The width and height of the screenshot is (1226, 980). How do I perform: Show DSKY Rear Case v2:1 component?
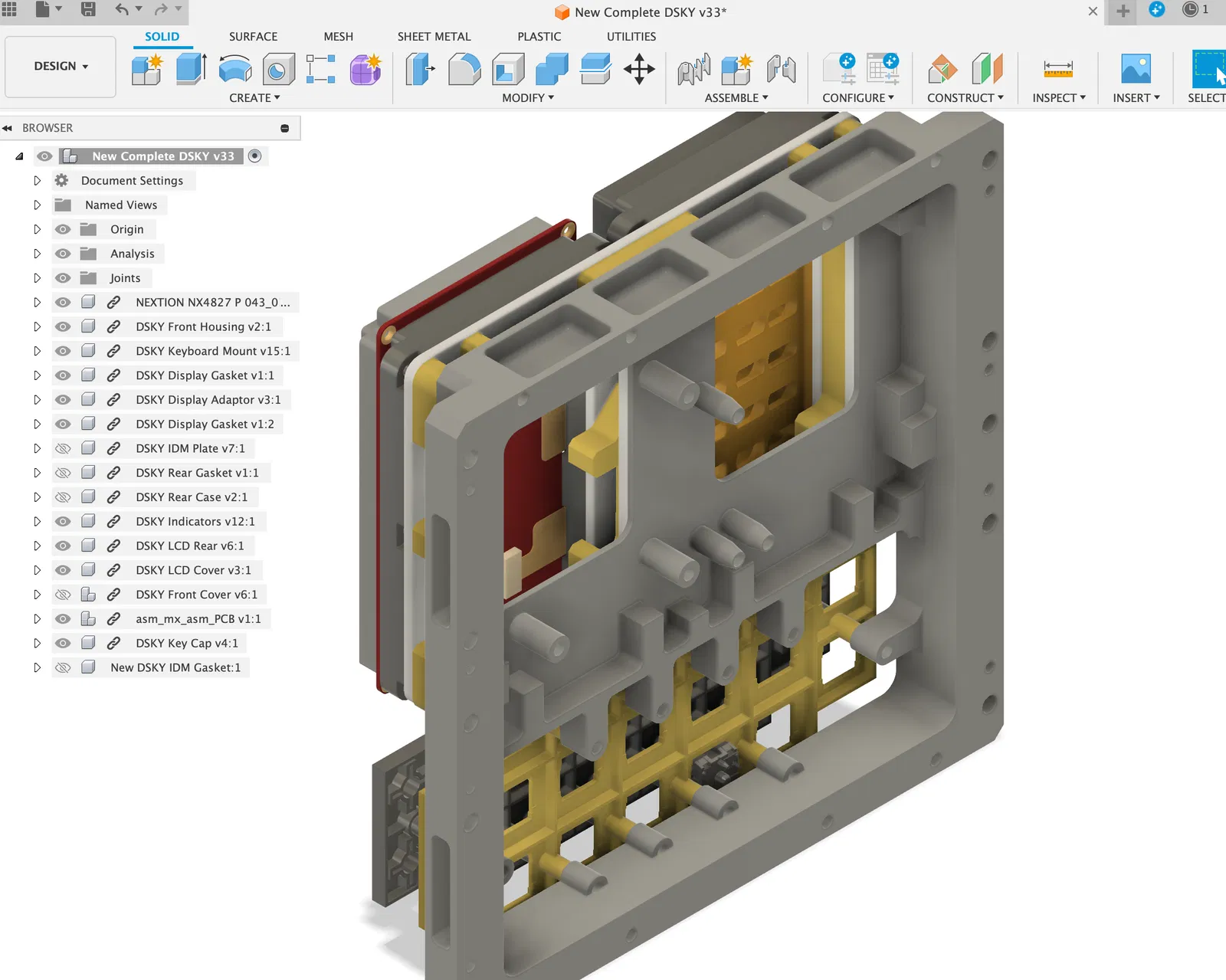tap(63, 497)
